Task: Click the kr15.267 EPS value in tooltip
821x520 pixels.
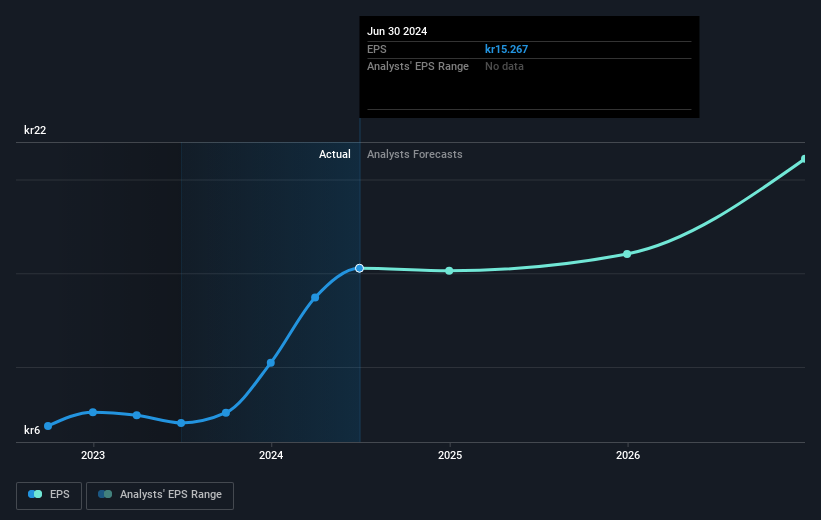Action: 506,49
